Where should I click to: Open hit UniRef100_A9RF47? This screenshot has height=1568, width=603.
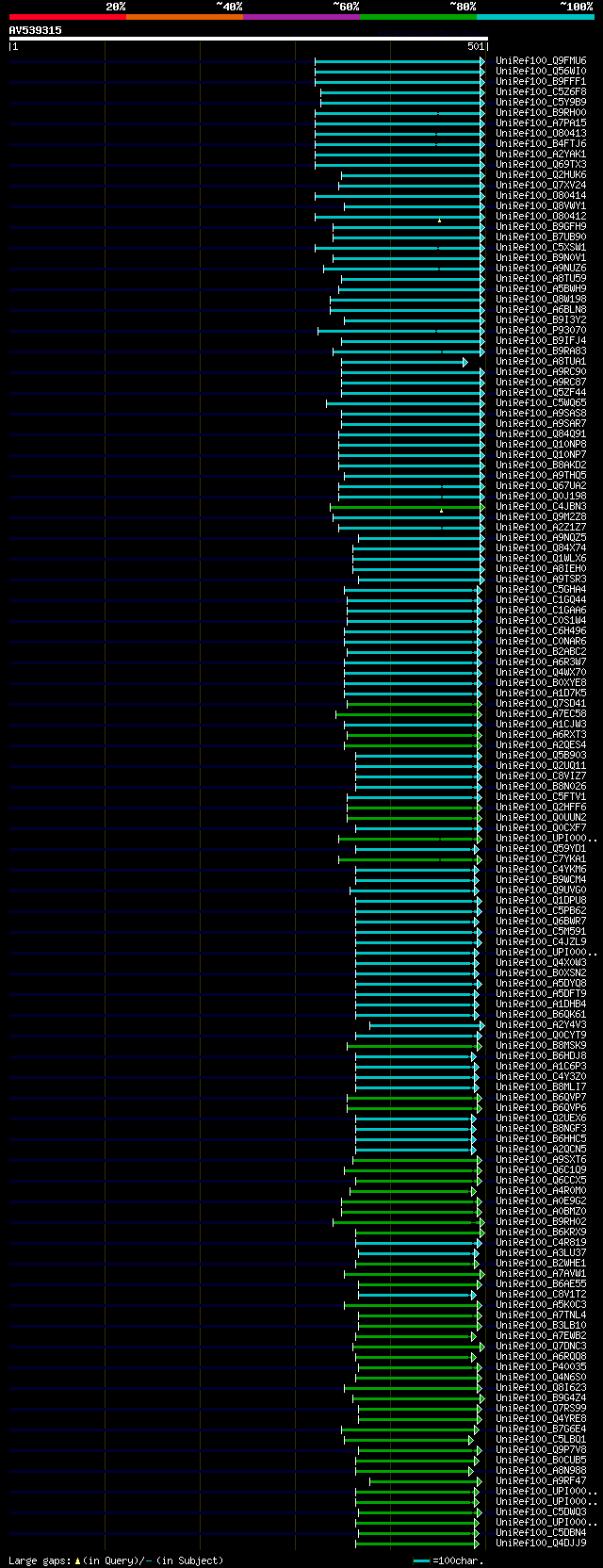[x=541, y=1480]
